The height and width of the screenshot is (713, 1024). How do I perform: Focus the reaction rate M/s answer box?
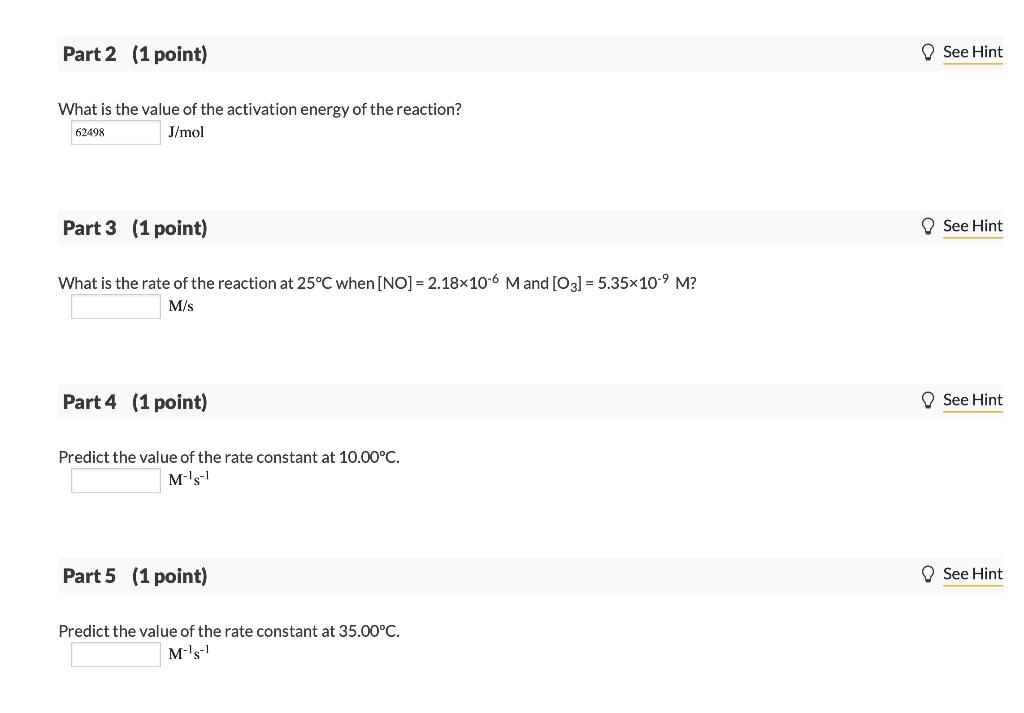click(x=116, y=306)
